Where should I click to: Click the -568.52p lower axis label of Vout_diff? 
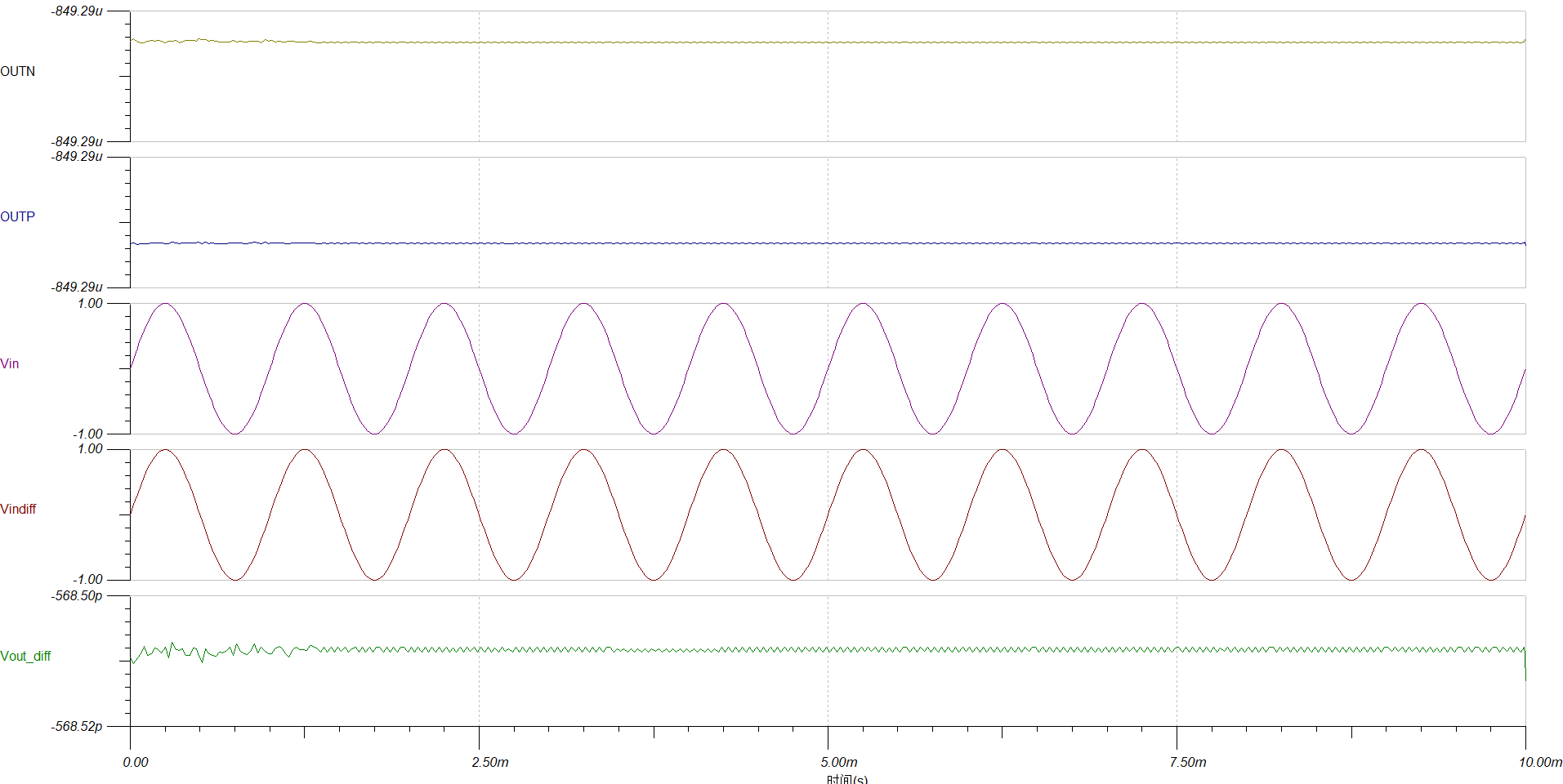pyautogui.click(x=77, y=727)
